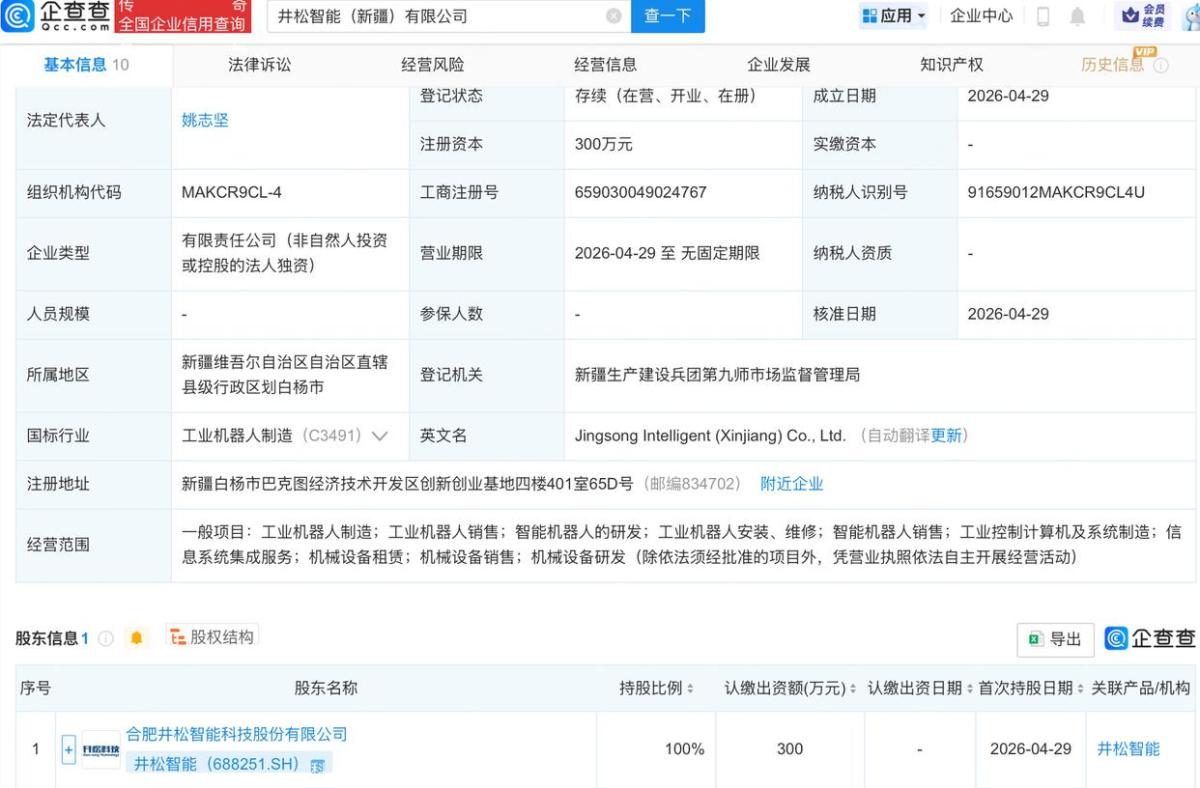This screenshot has width=1200, height=788.
Task: Open the mobile phone app icon
Action: point(1043,16)
